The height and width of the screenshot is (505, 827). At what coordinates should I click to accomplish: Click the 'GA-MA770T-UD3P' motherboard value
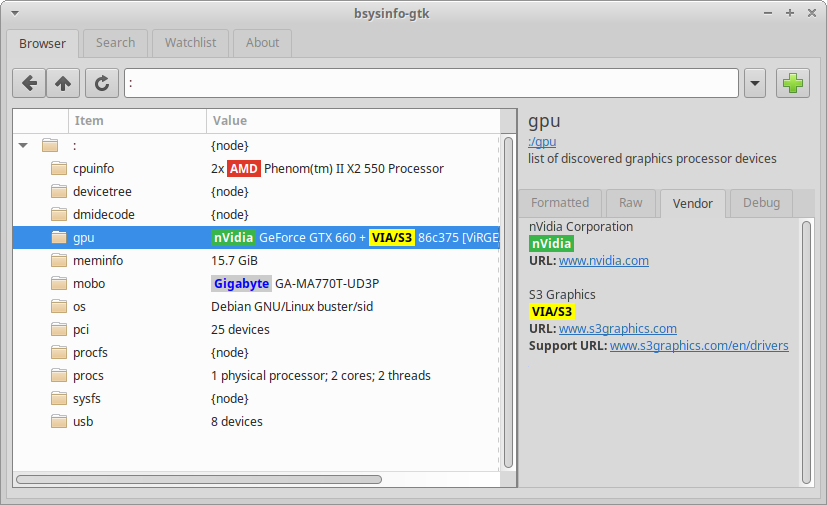pos(327,283)
